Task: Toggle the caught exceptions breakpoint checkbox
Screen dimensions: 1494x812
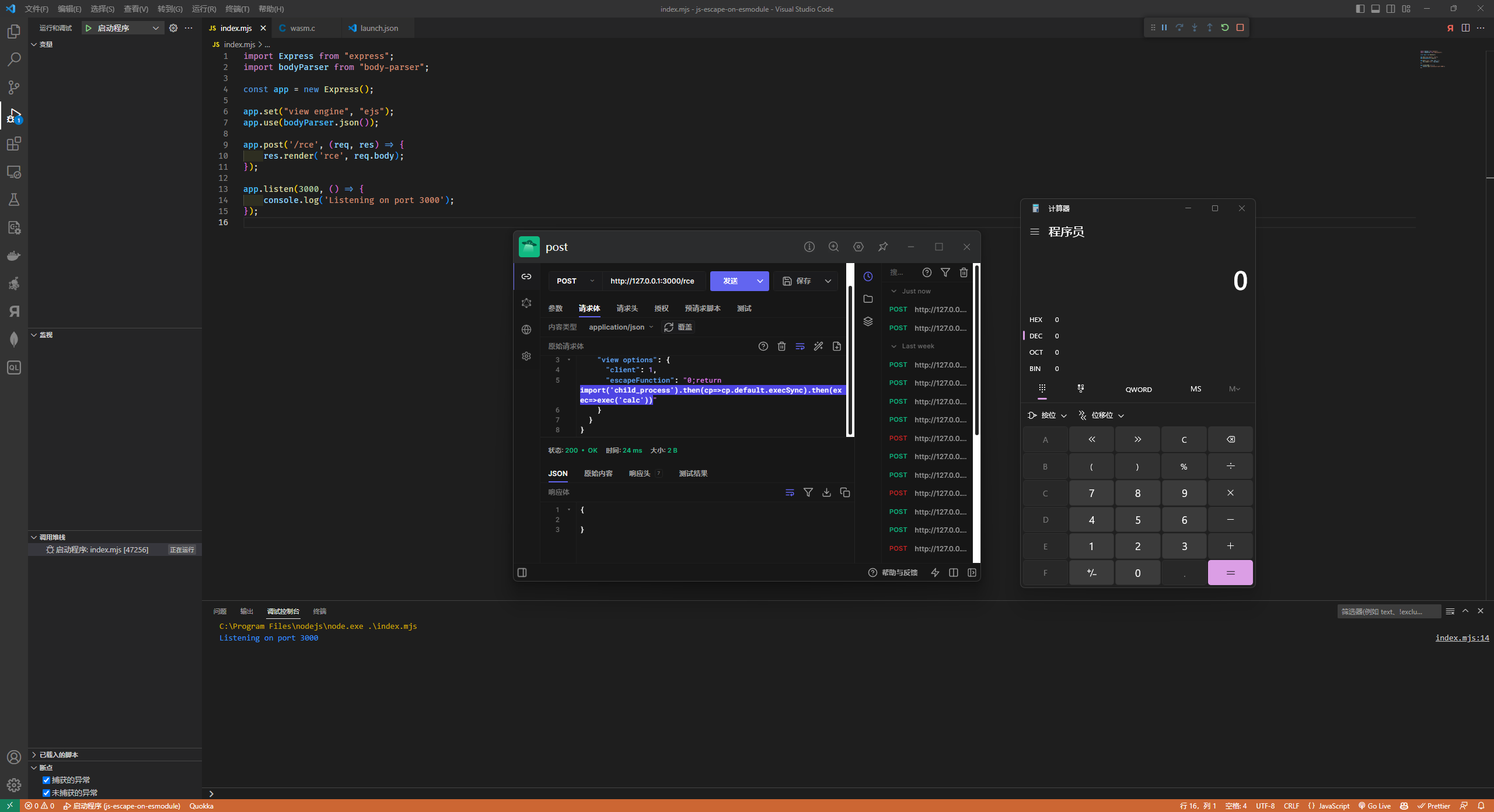Action: coord(46,780)
